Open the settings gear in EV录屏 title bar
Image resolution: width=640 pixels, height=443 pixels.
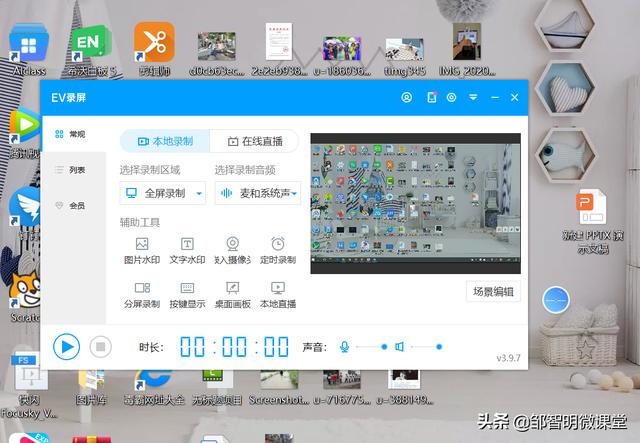(451, 97)
